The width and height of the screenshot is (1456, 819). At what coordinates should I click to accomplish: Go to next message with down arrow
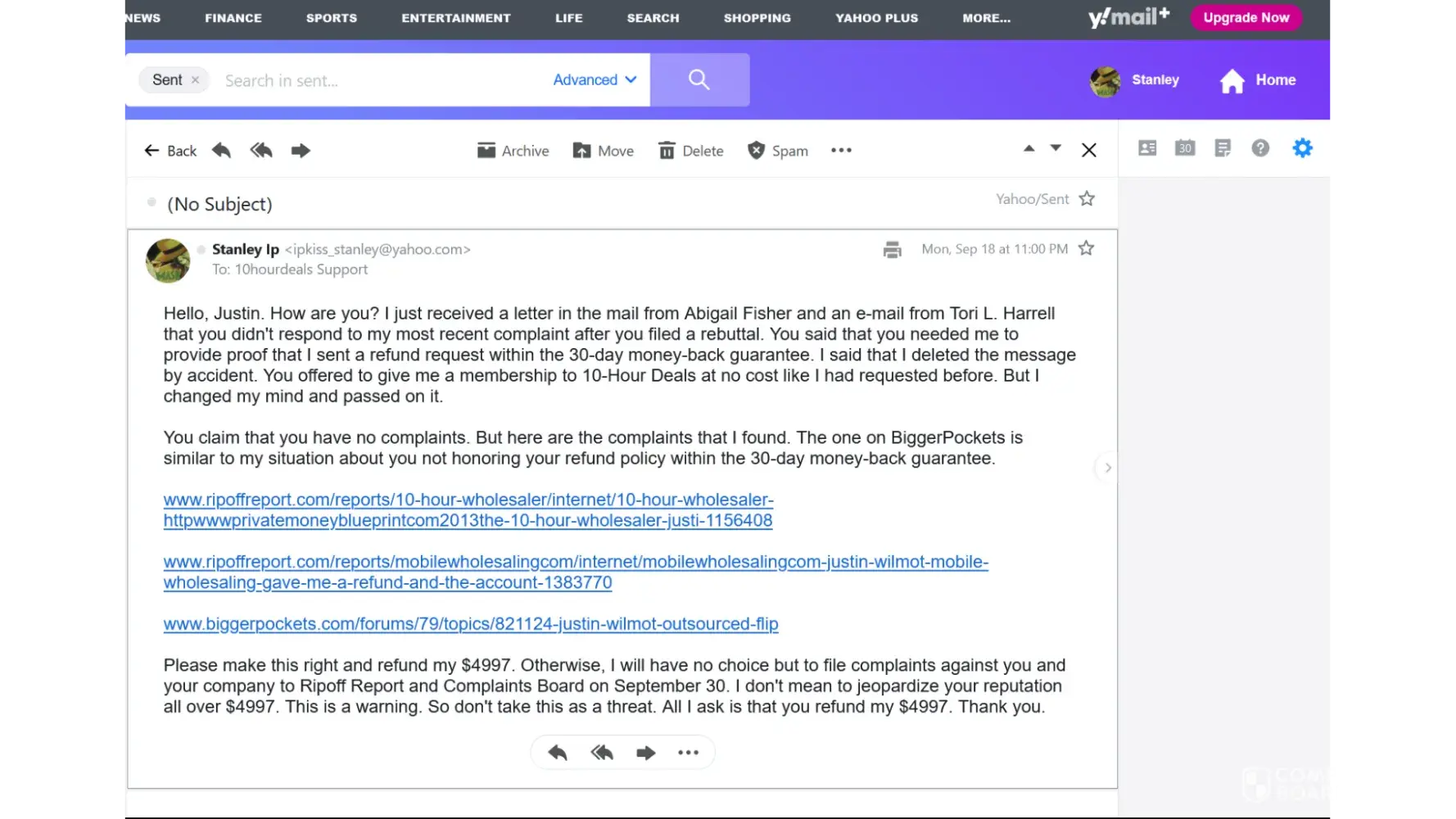(1056, 148)
